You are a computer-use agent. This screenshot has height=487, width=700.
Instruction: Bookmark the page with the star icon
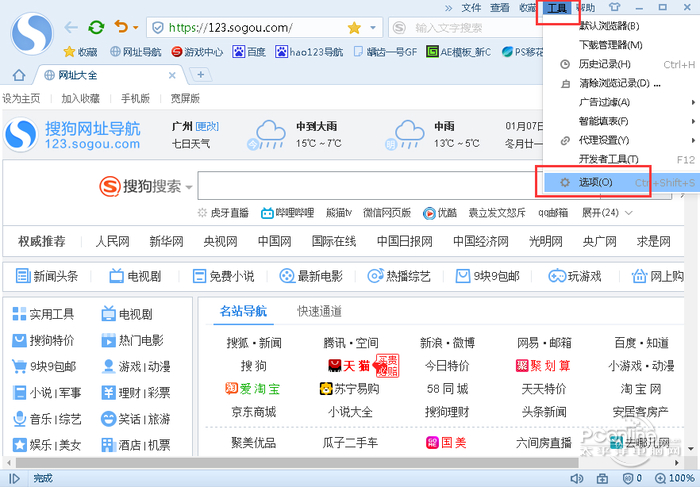tap(354, 28)
